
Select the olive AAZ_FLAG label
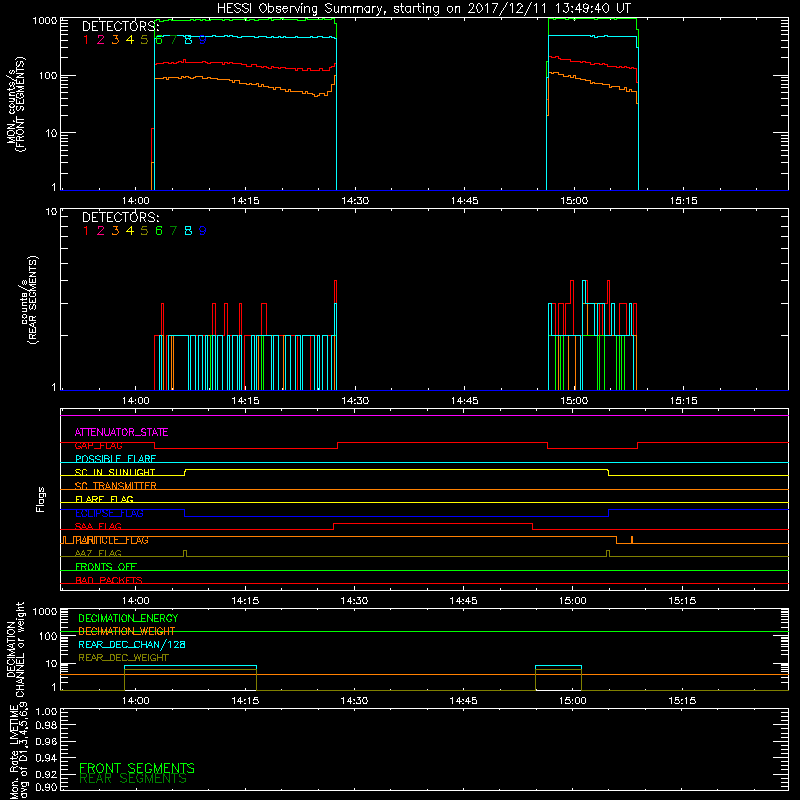click(98, 553)
